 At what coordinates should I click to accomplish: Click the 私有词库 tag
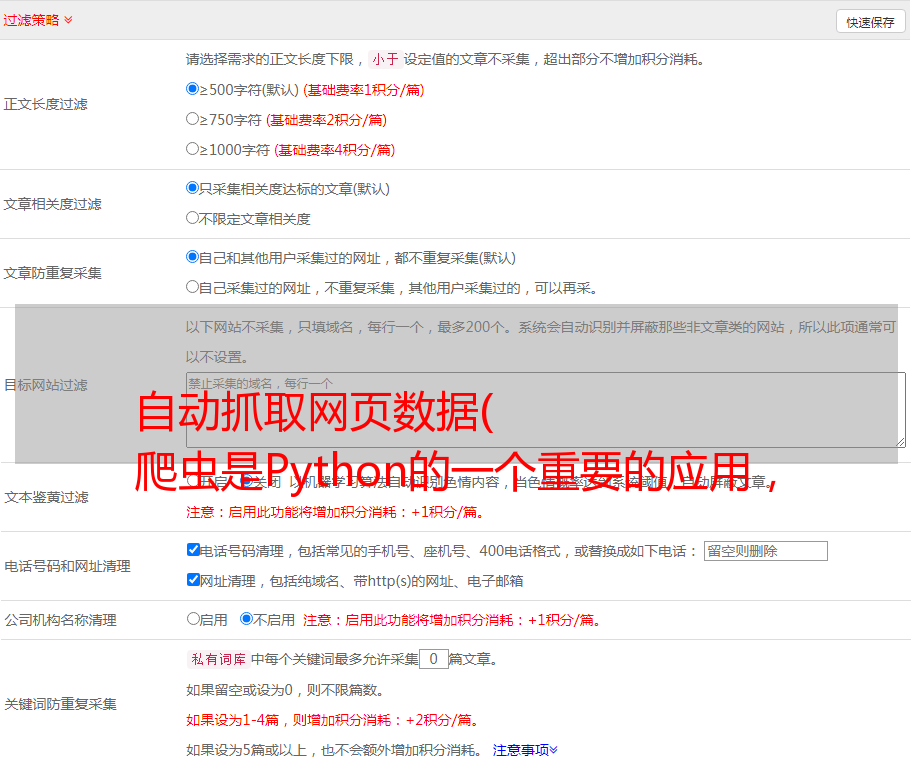218,659
